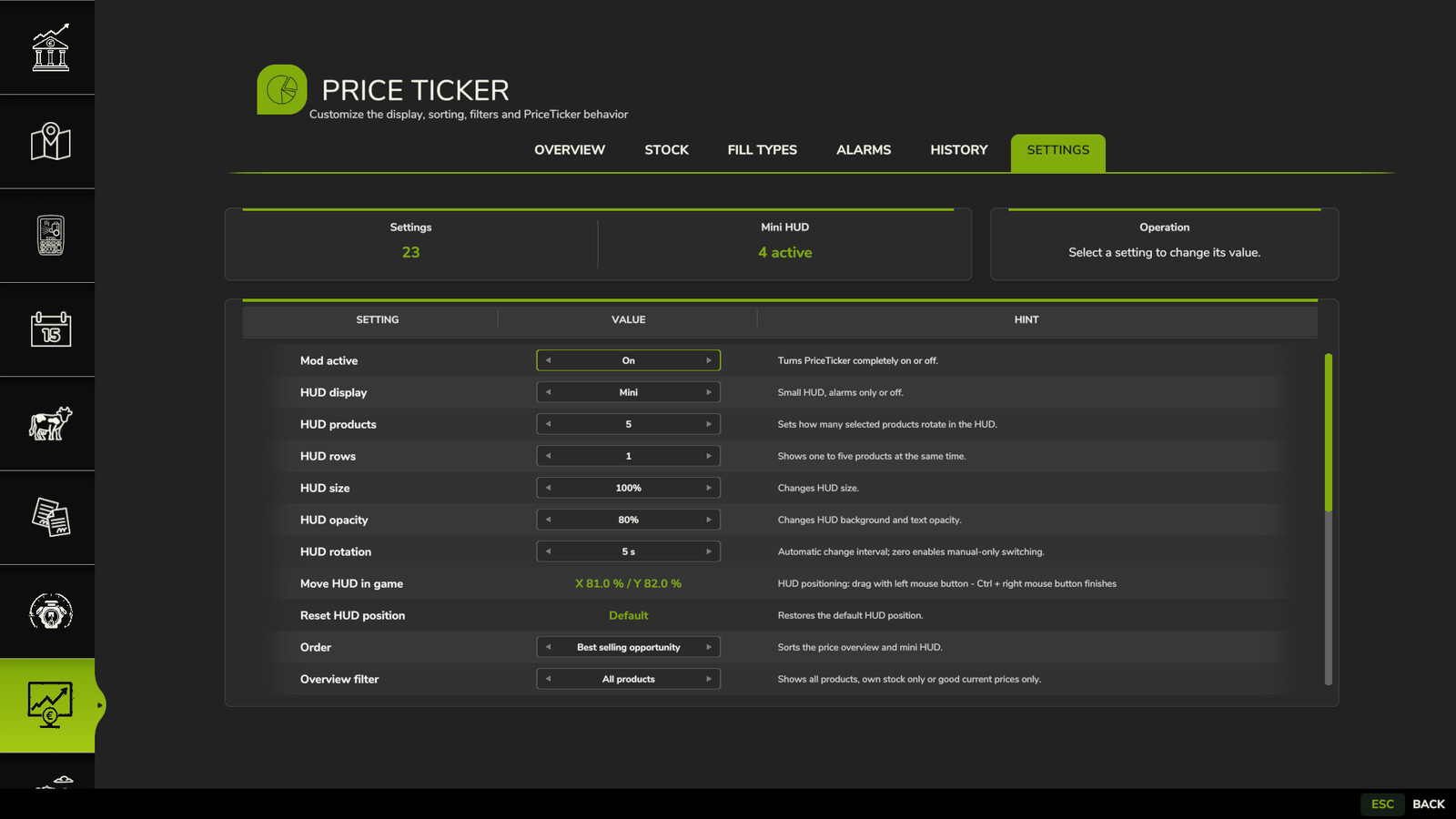Screen dimensions: 1456x819
Task: Open the handheld device sidebar icon
Action: click(50, 235)
